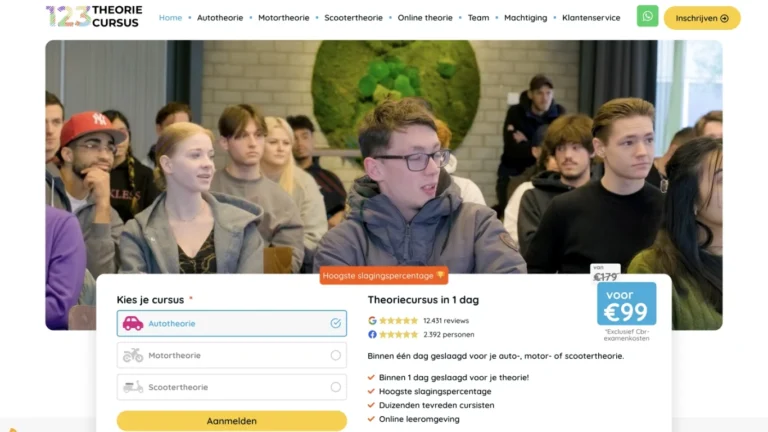Click the pink car icon for Autotheorie
768x432 pixels.
133,323
